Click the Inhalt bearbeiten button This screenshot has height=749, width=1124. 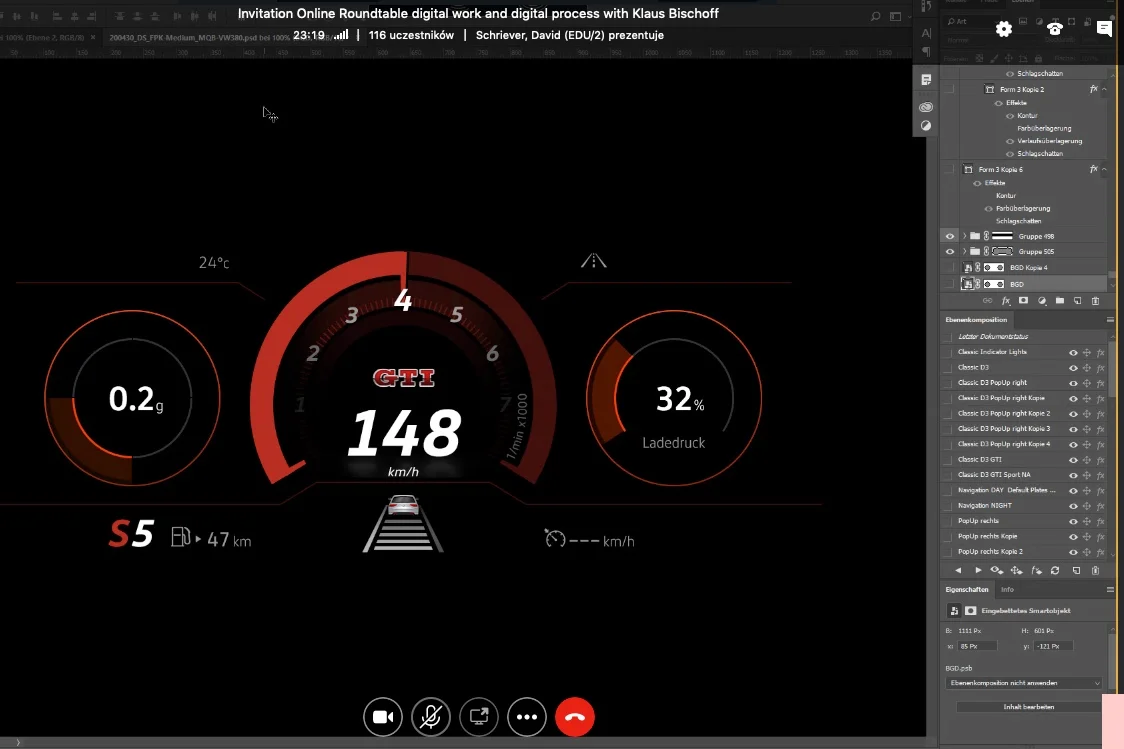click(x=1029, y=707)
